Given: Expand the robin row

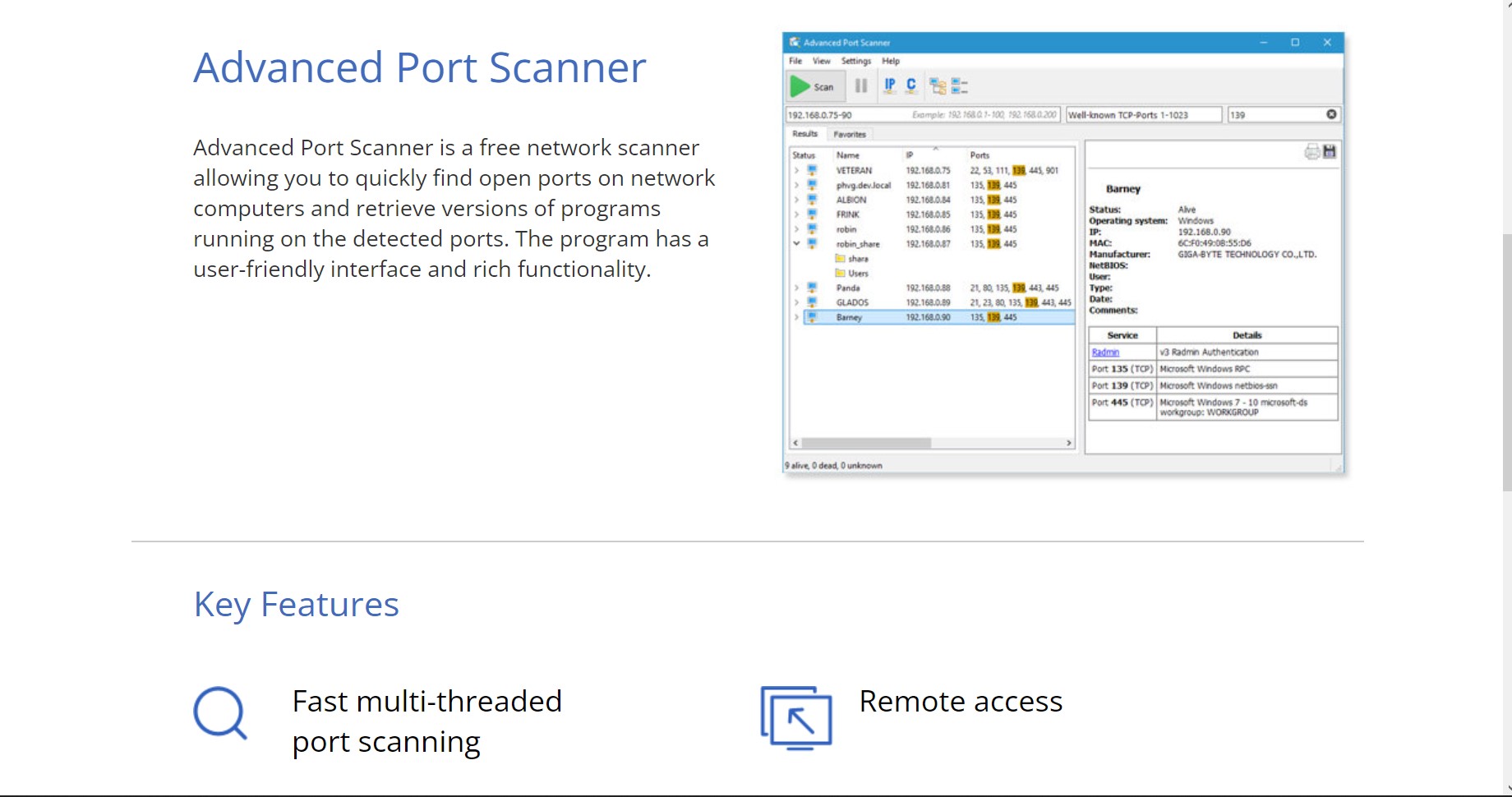Looking at the screenshot, I should pyautogui.click(x=796, y=229).
